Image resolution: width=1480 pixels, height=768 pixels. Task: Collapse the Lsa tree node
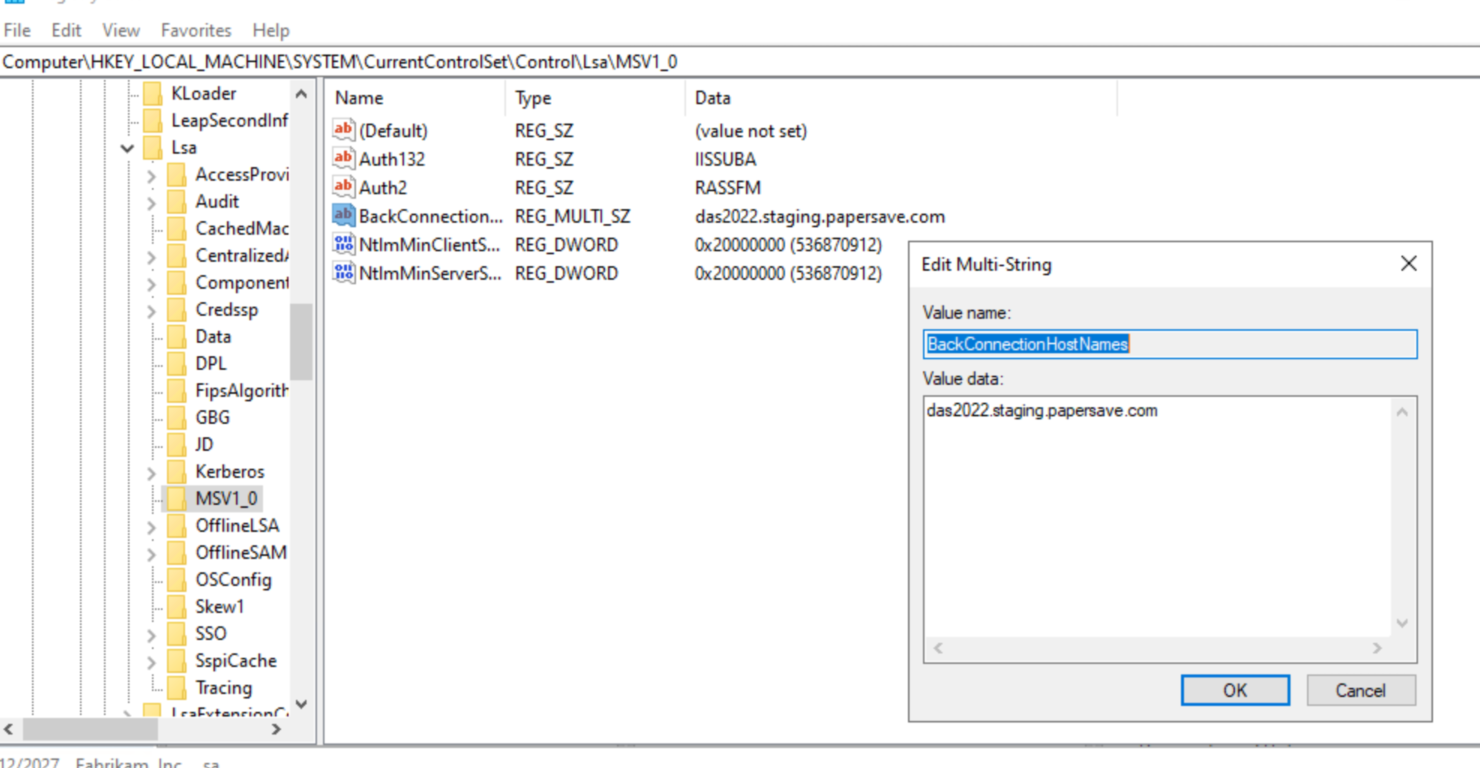pyautogui.click(x=127, y=148)
